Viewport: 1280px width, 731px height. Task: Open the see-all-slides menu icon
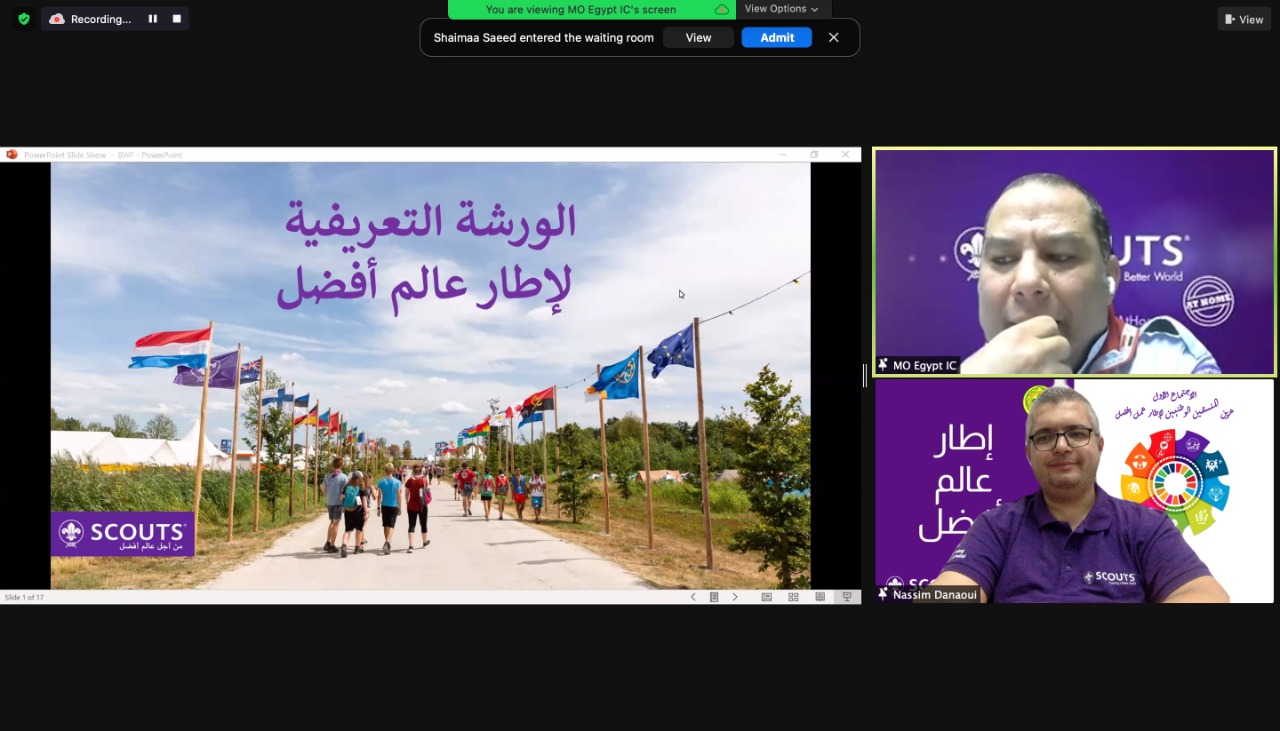pyautogui.click(x=714, y=597)
